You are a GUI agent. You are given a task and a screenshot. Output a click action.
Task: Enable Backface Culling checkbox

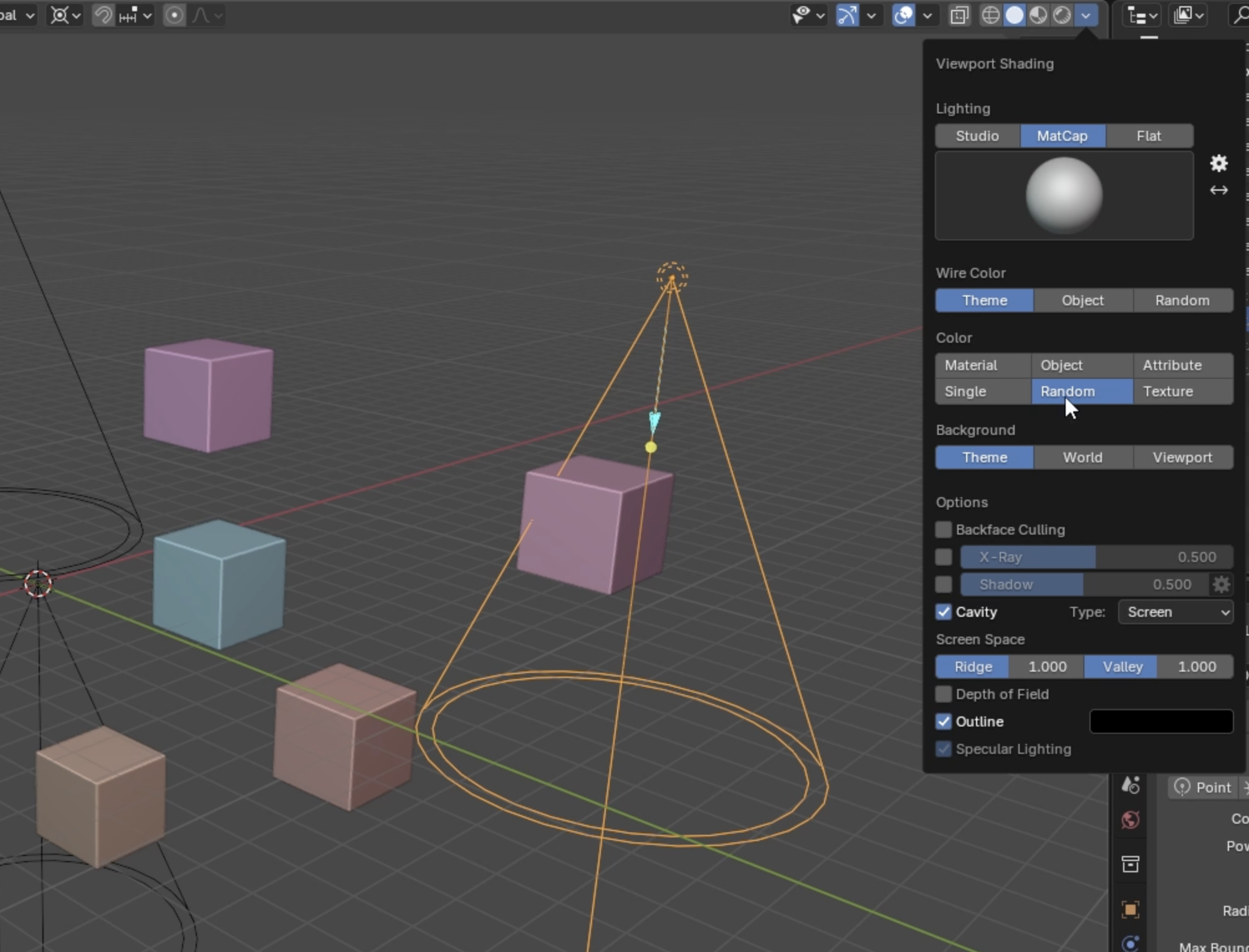click(x=944, y=530)
